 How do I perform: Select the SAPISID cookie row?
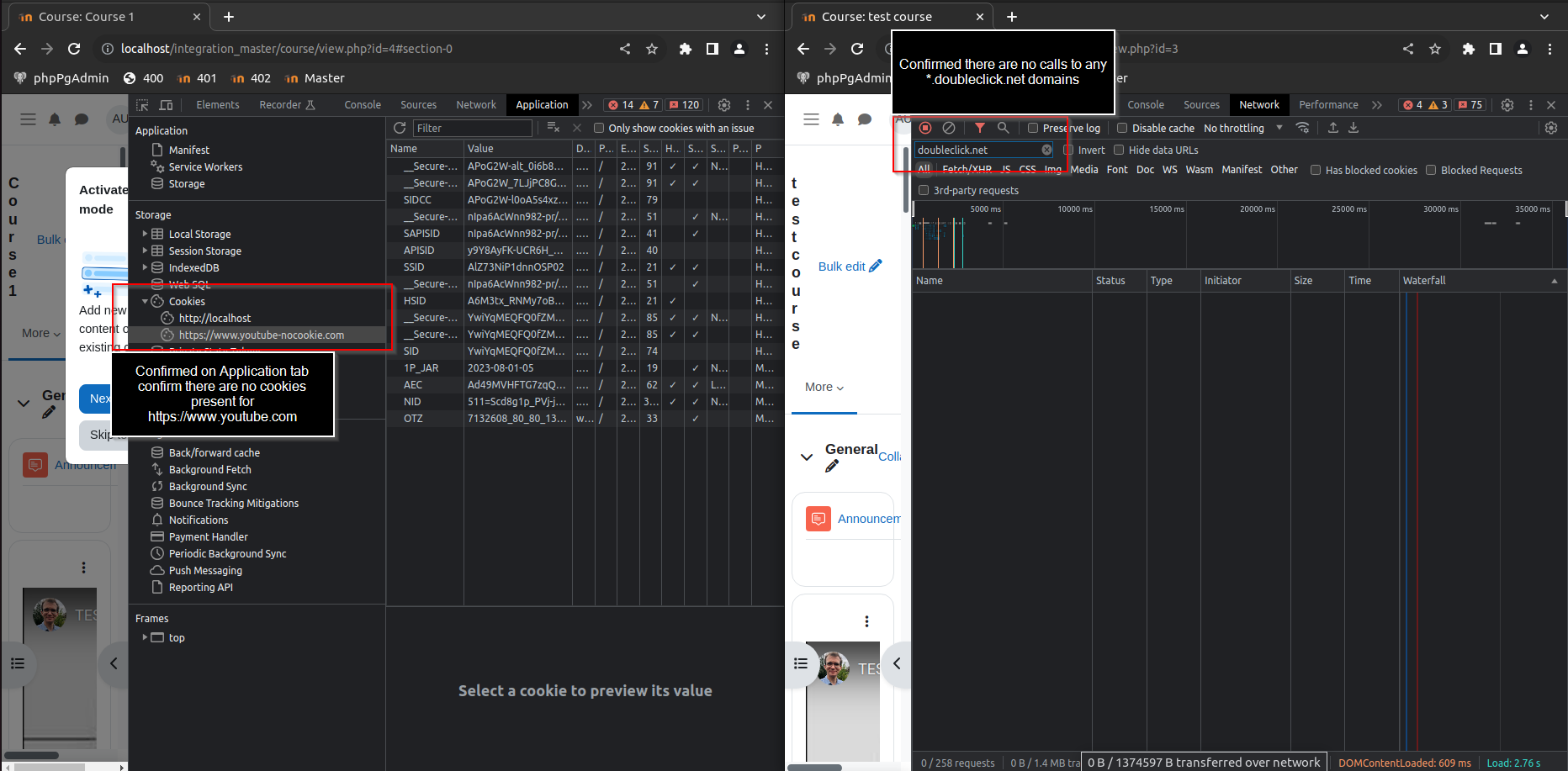point(585,234)
